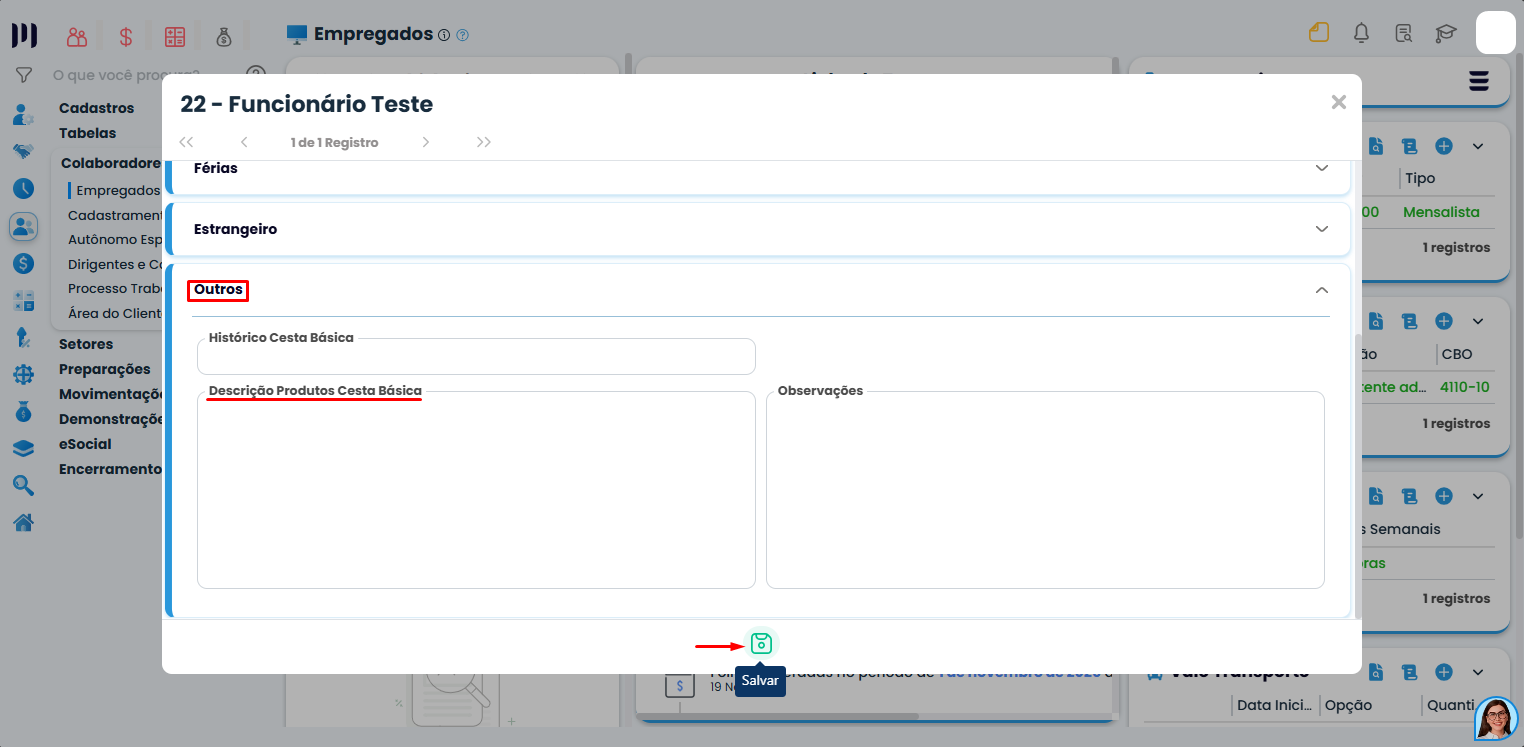Click the orange notes icon in top bar

(1319, 33)
